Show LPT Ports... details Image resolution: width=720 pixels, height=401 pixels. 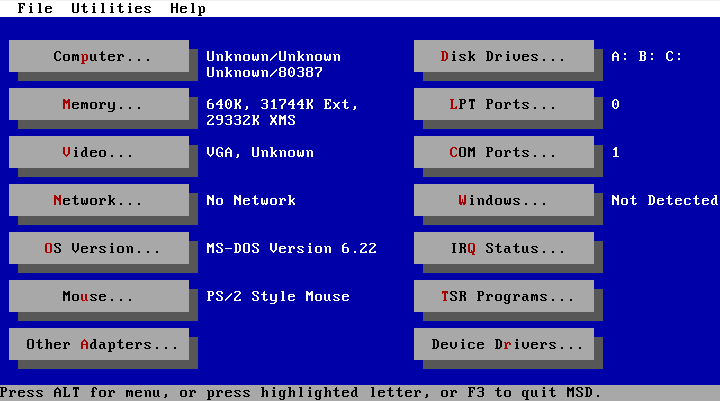click(504, 104)
